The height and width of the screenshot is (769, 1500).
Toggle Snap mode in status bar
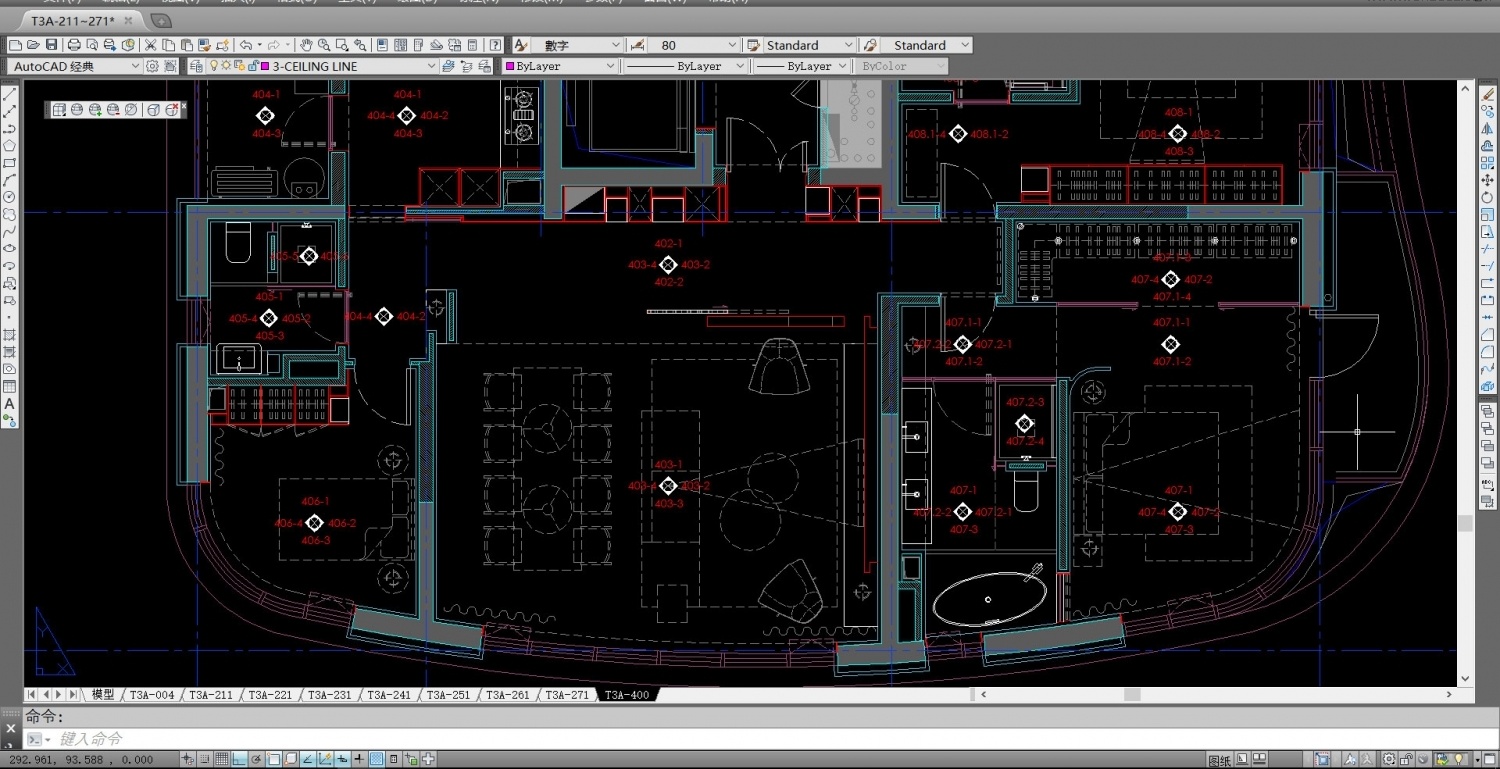click(x=204, y=759)
